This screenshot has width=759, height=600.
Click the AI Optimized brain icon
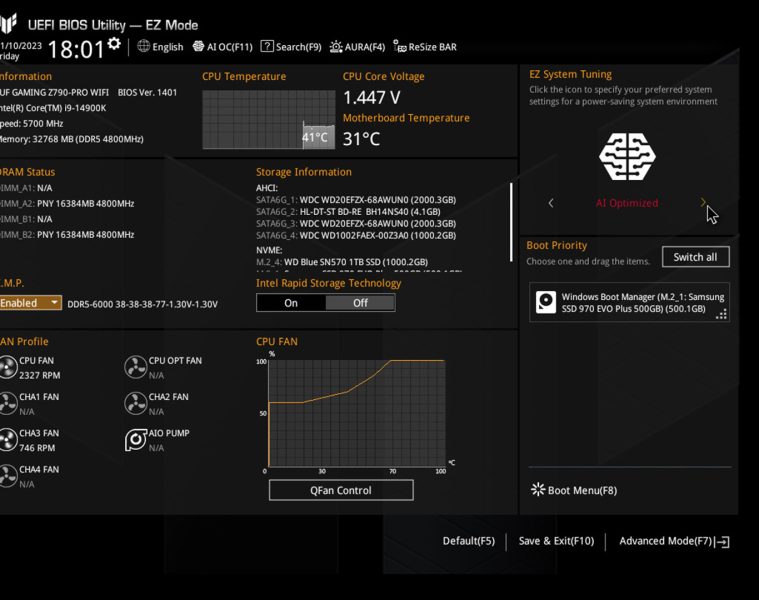627,157
